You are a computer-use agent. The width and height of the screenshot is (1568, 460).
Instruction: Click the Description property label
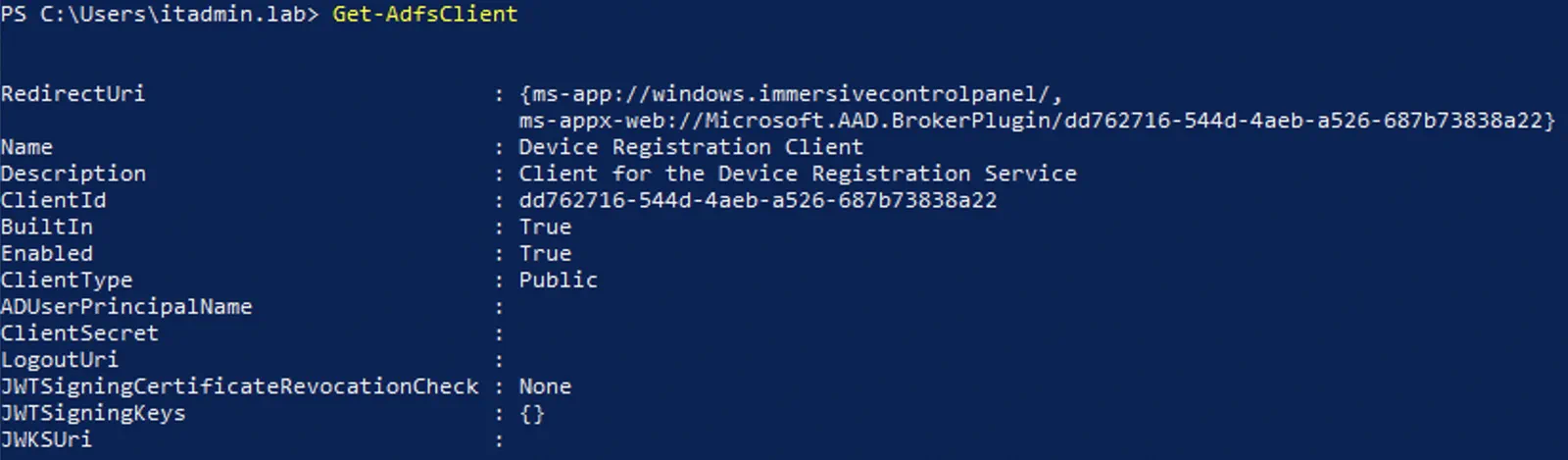click(73, 174)
